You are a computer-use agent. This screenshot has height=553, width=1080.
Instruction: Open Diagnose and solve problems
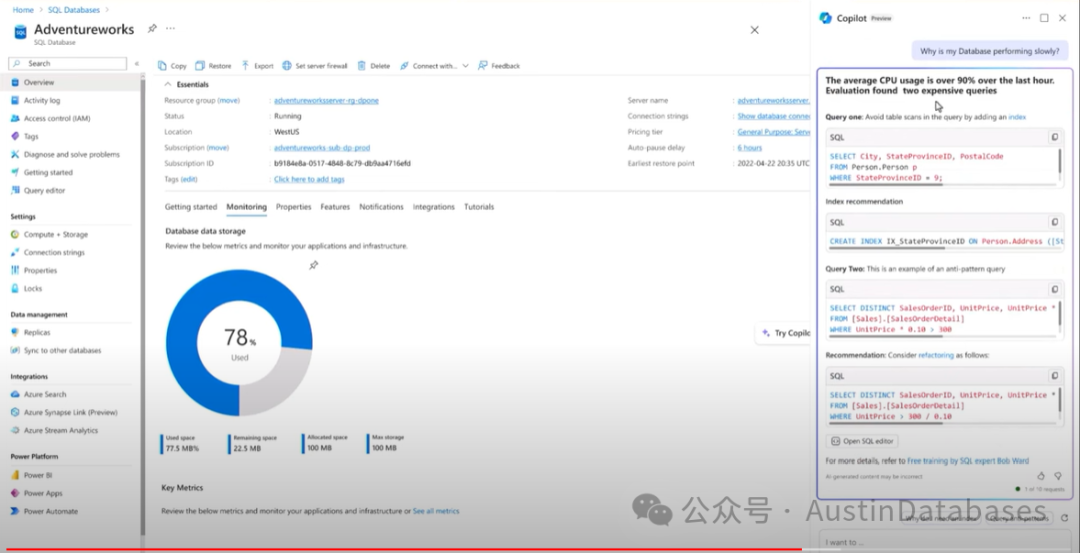(x=72, y=154)
